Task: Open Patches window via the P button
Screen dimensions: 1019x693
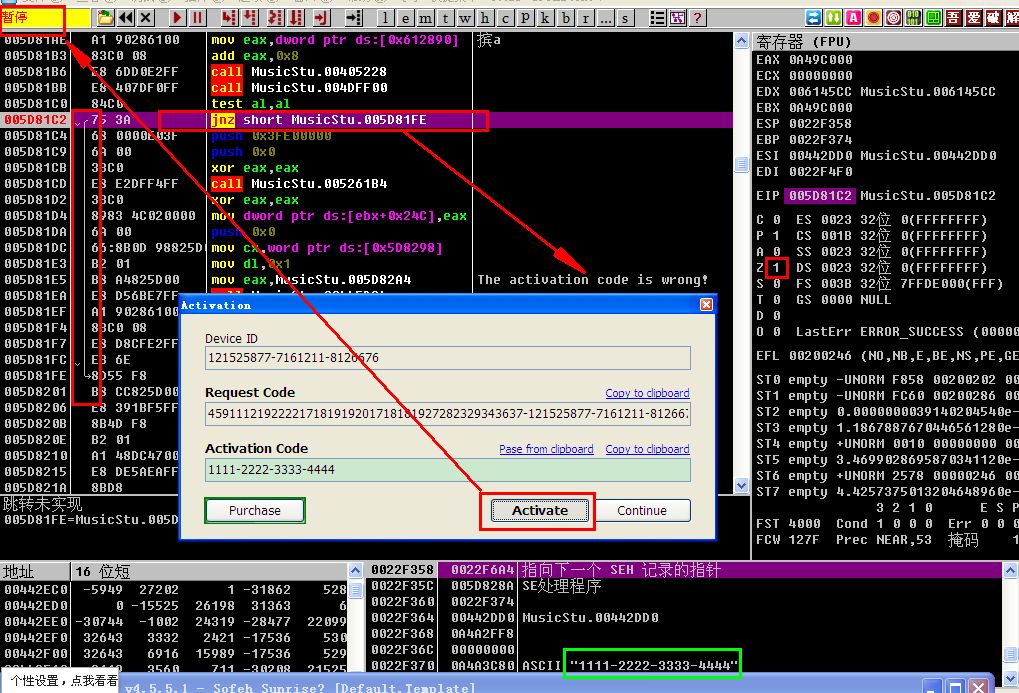Action: 525,18
